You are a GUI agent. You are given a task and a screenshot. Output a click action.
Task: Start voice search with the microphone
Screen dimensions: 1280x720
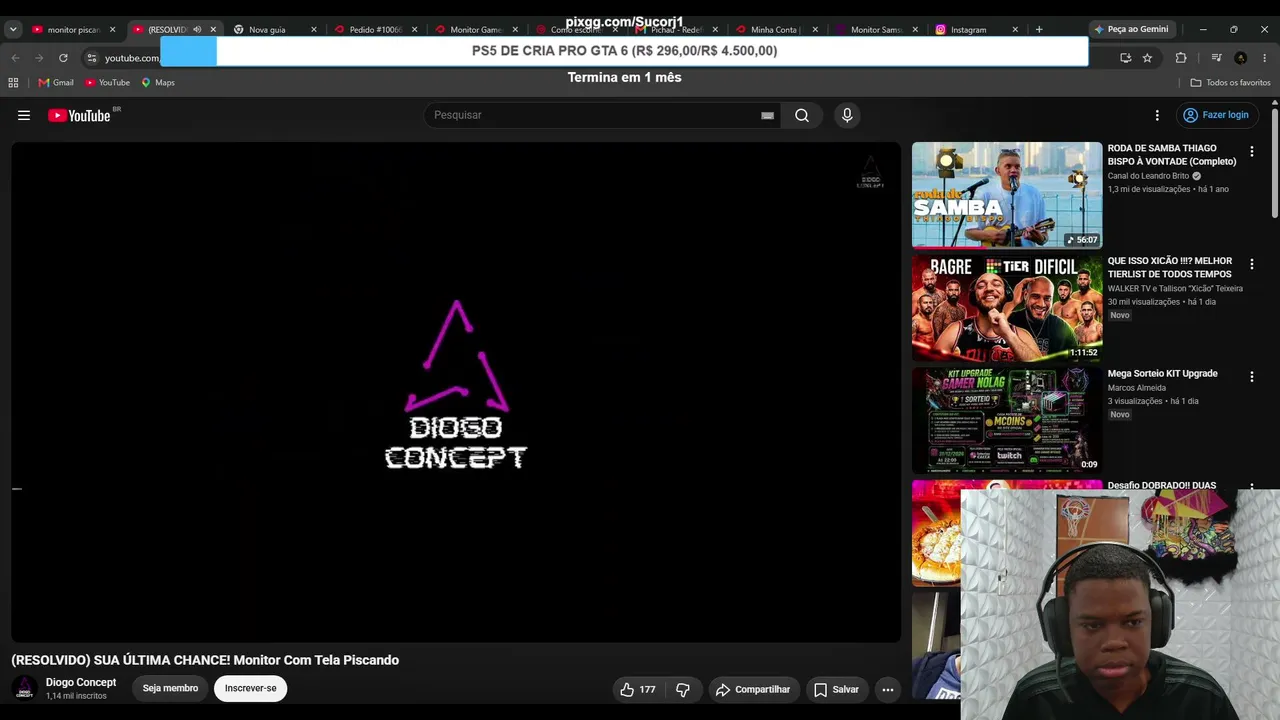pos(847,115)
